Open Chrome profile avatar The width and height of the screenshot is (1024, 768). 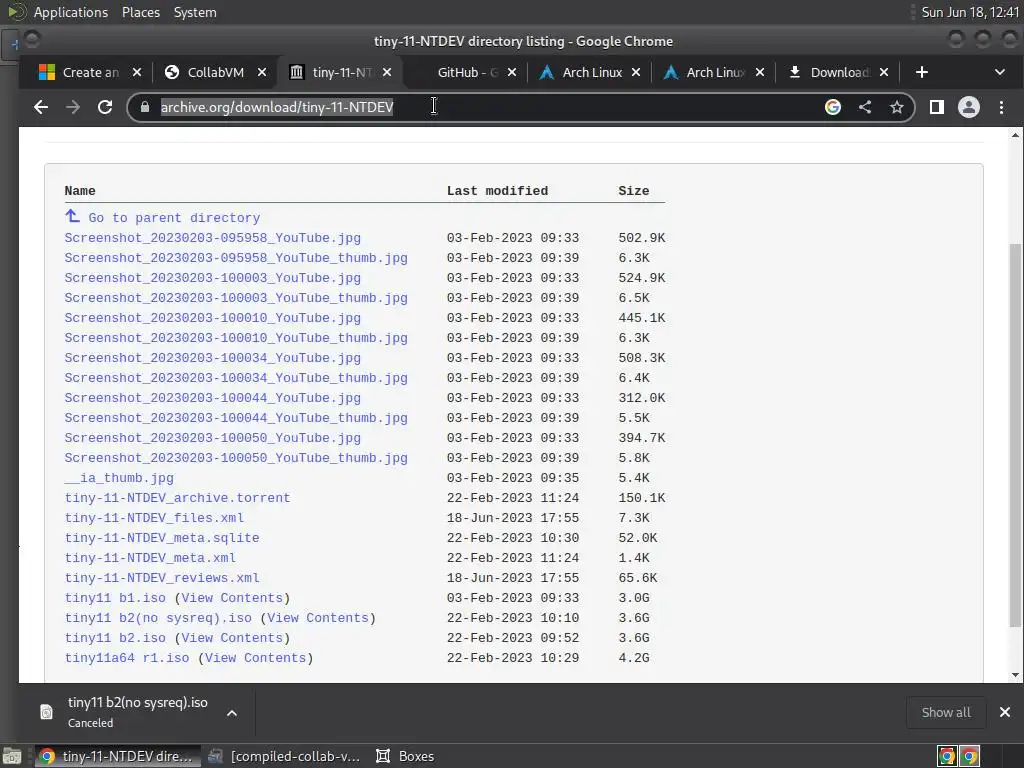tap(968, 107)
